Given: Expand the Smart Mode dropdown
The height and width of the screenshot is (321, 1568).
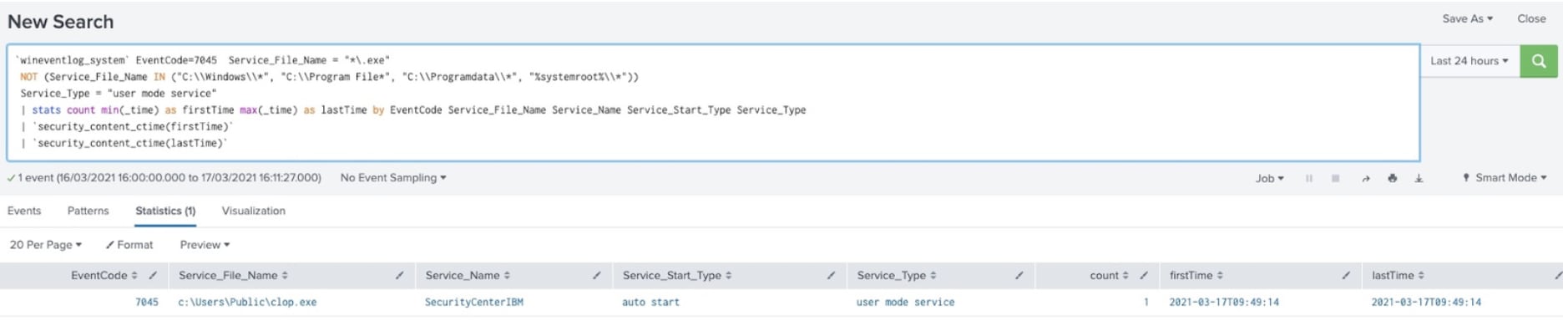Looking at the screenshot, I should pos(1505,178).
